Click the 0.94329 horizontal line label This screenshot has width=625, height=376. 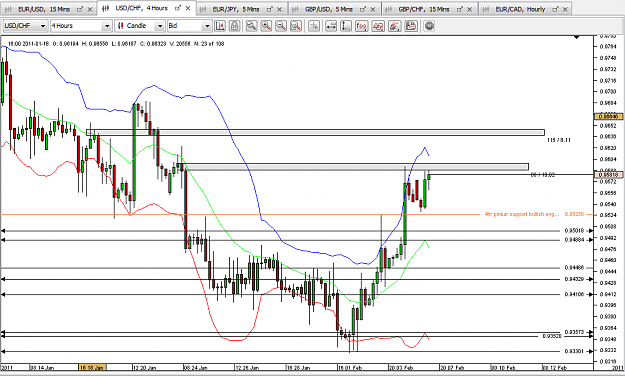click(574, 279)
